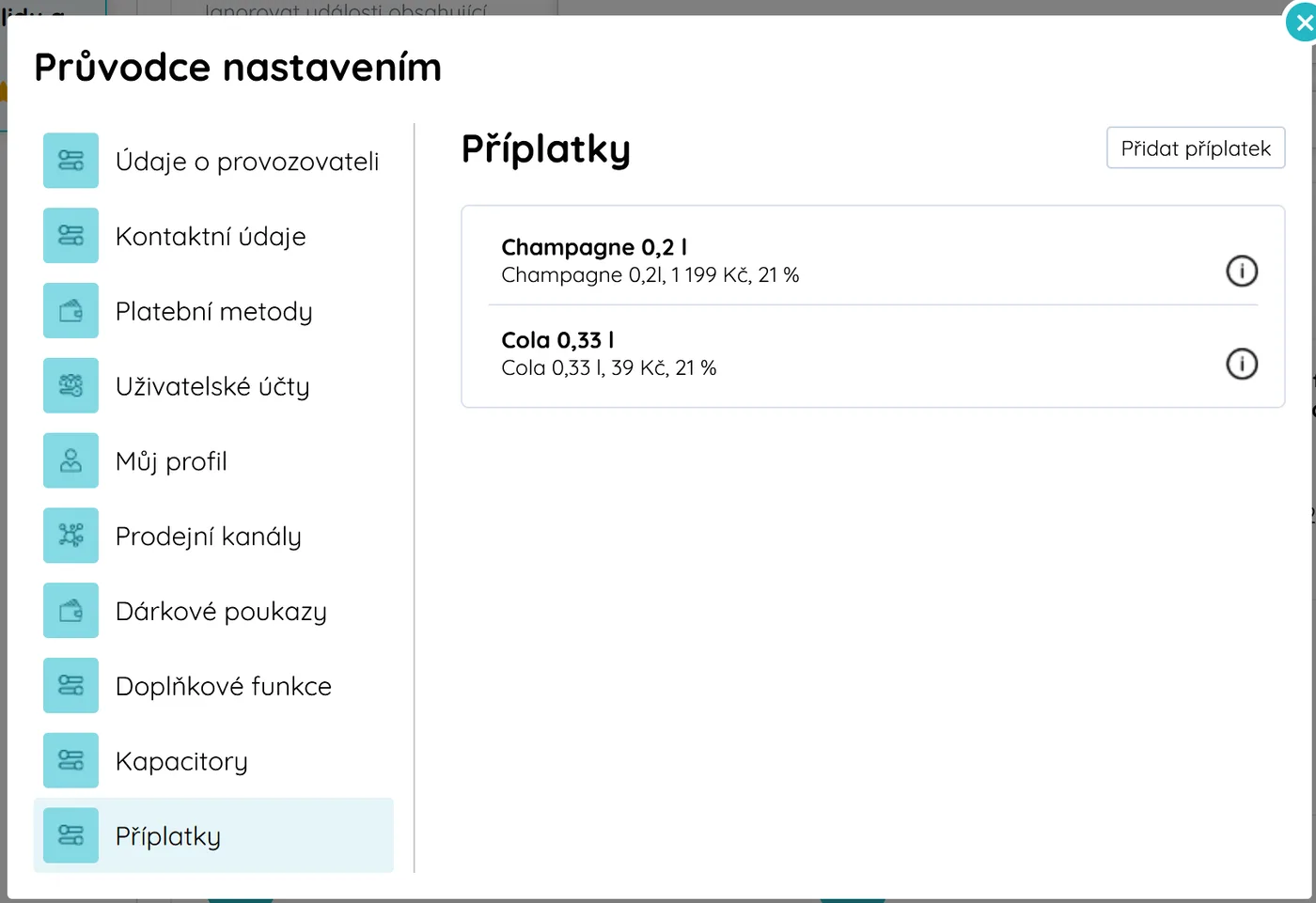This screenshot has height=903, width=1316.
Task: Click the Kapacitory sidebar icon
Action: (x=70, y=760)
